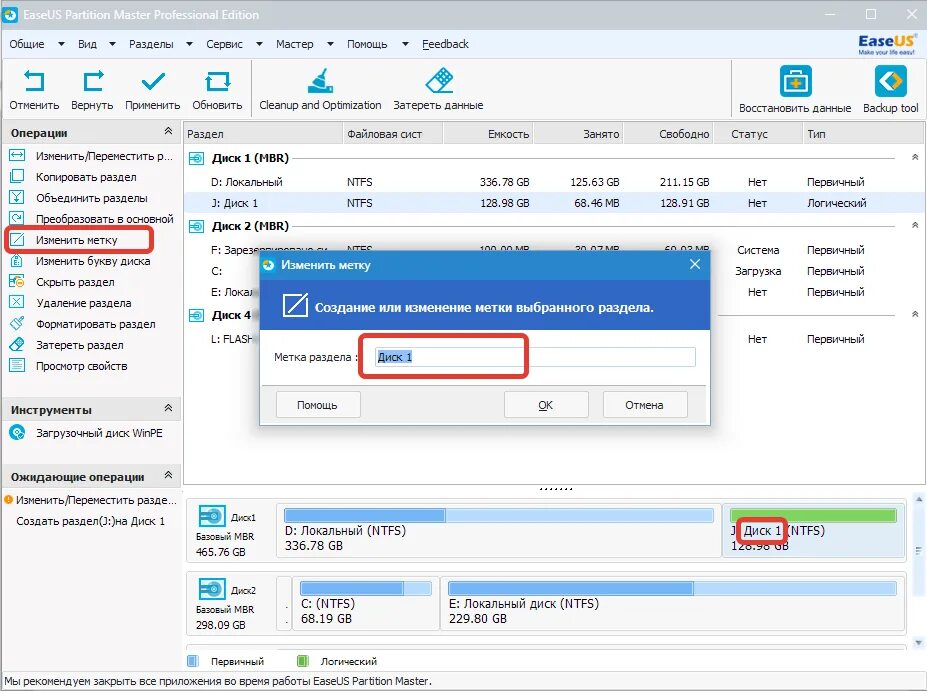Refresh disks with the Обновить icon

pos(217,82)
